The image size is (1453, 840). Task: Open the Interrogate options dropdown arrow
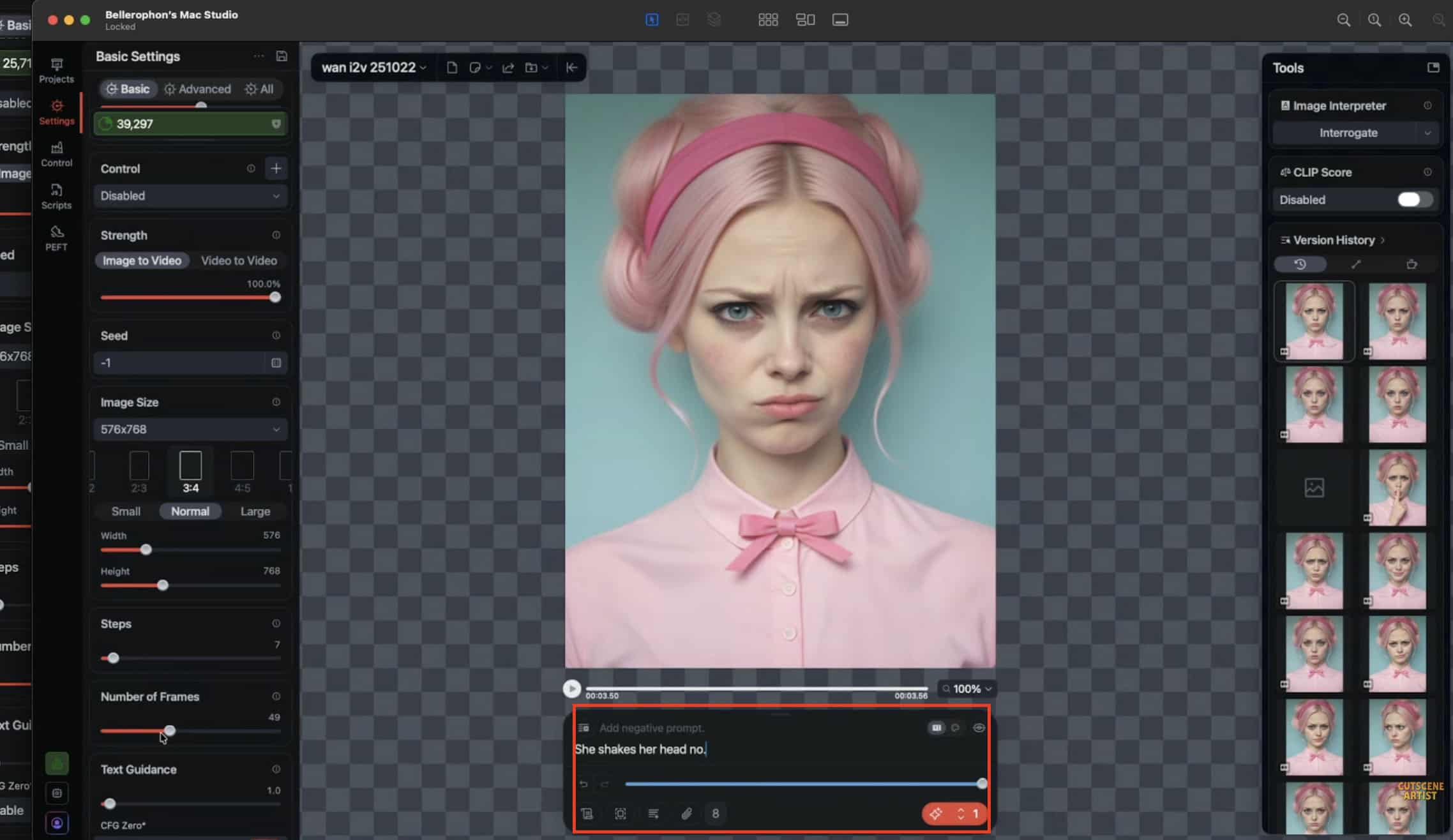pos(1427,133)
